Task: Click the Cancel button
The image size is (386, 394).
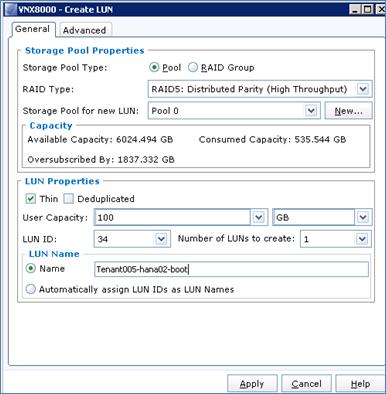Action: pyautogui.click(x=306, y=384)
